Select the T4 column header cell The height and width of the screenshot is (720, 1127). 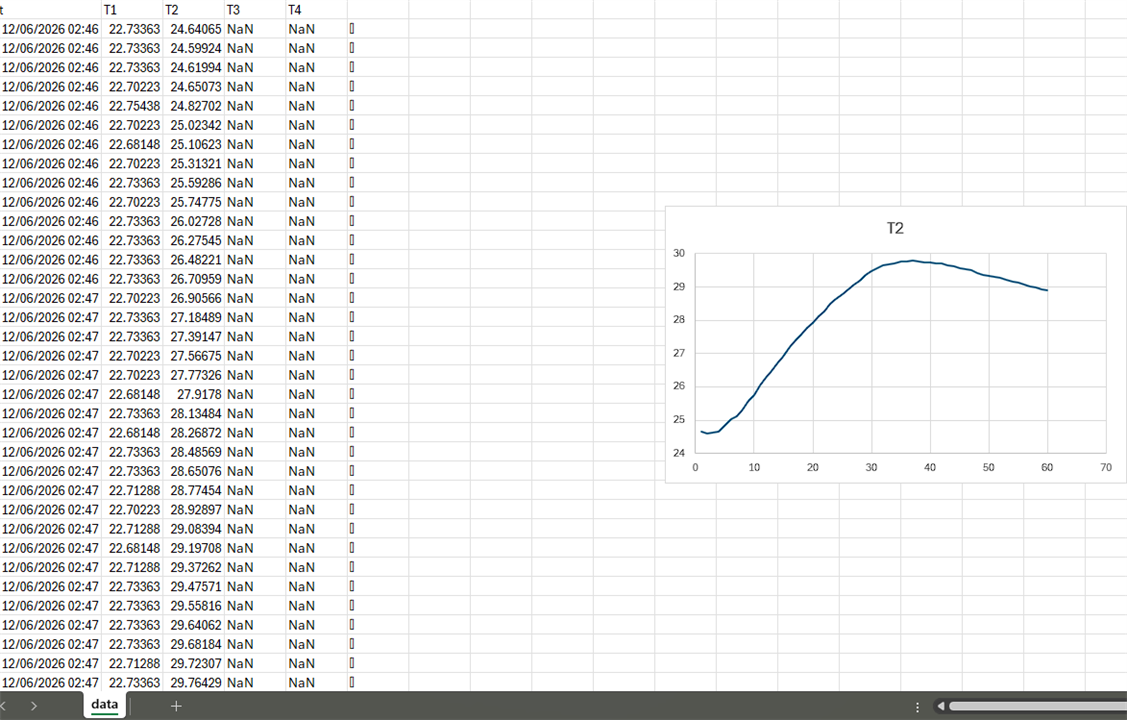(x=317, y=10)
